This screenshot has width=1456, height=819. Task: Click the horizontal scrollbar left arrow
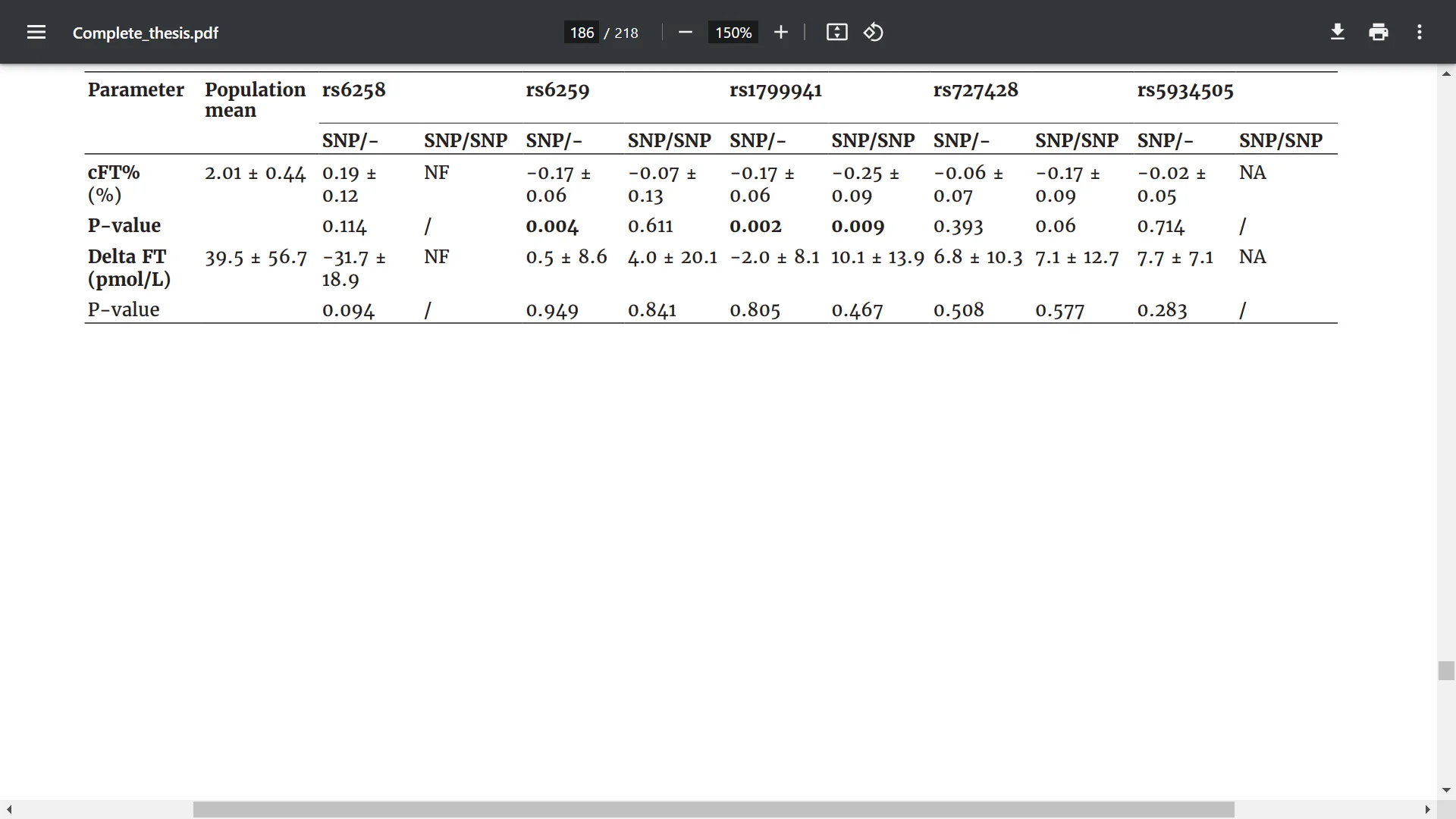pyautogui.click(x=9, y=809)
